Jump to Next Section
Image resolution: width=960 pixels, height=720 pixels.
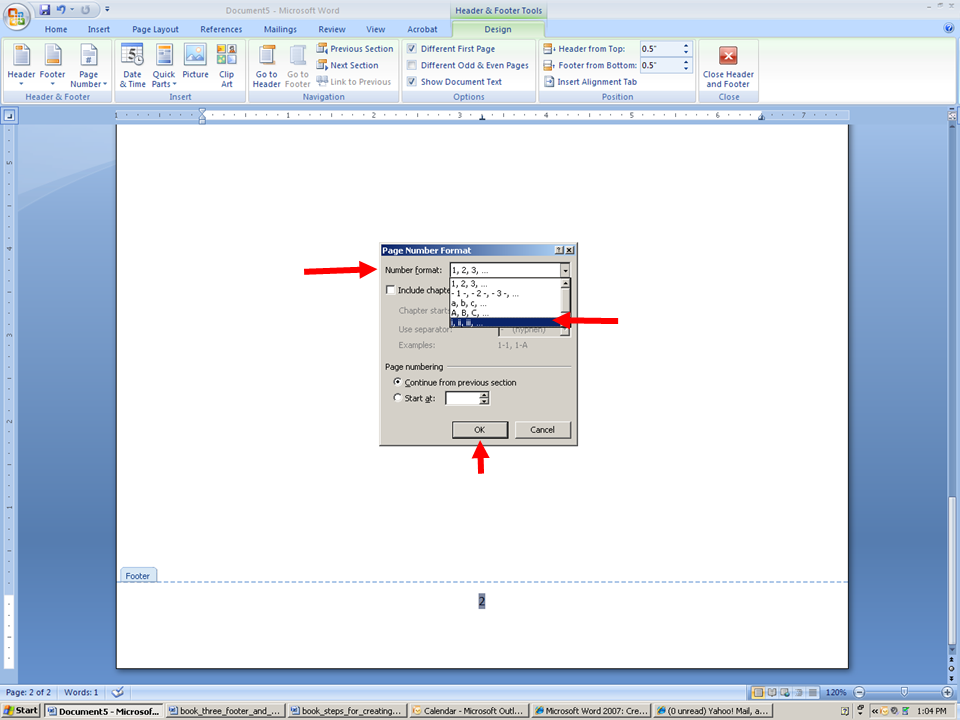tap(348, 65)
